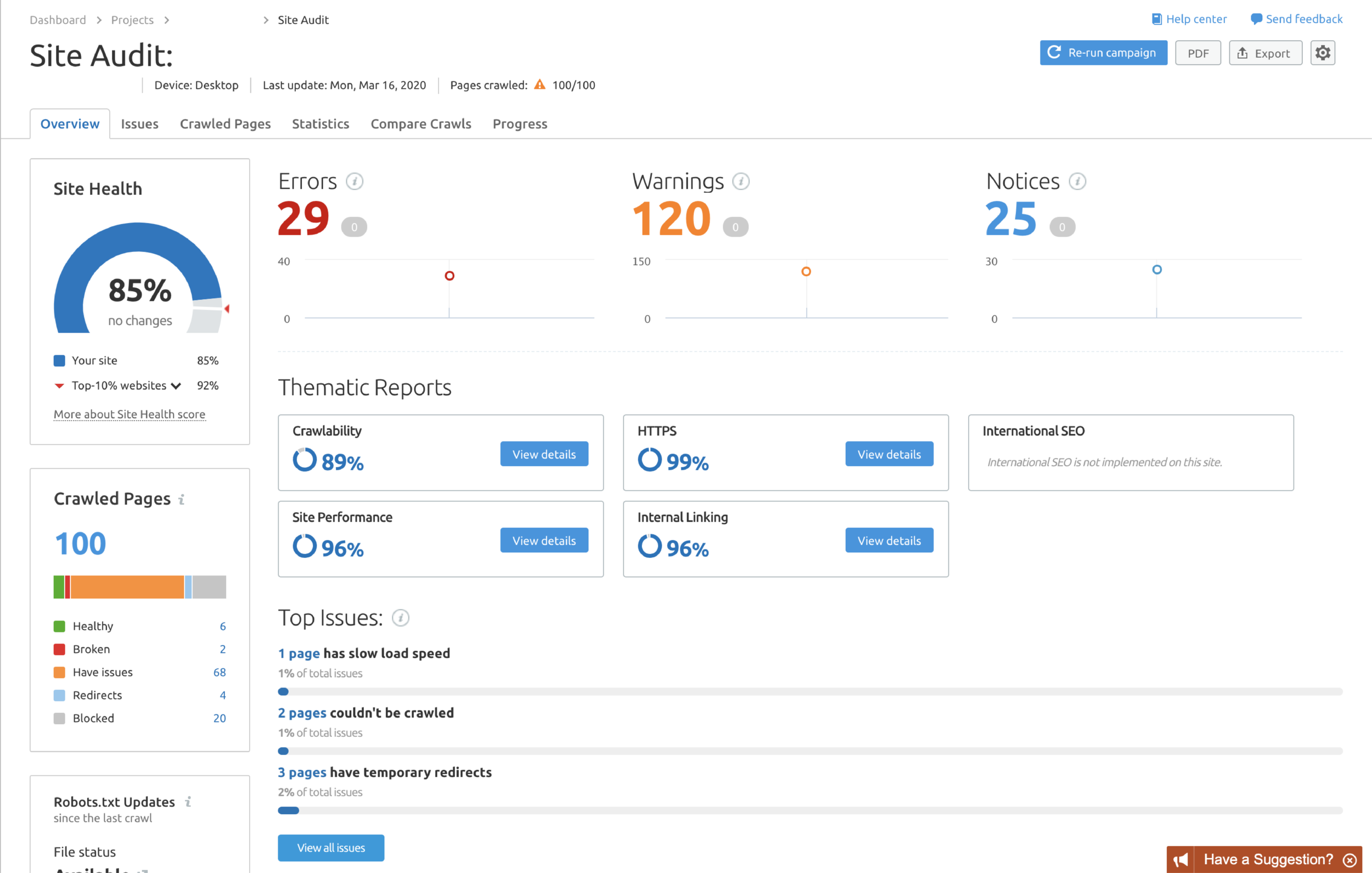1372x873 pixels.
Task: Open More about Site Health score link
Action: [130, 414]
